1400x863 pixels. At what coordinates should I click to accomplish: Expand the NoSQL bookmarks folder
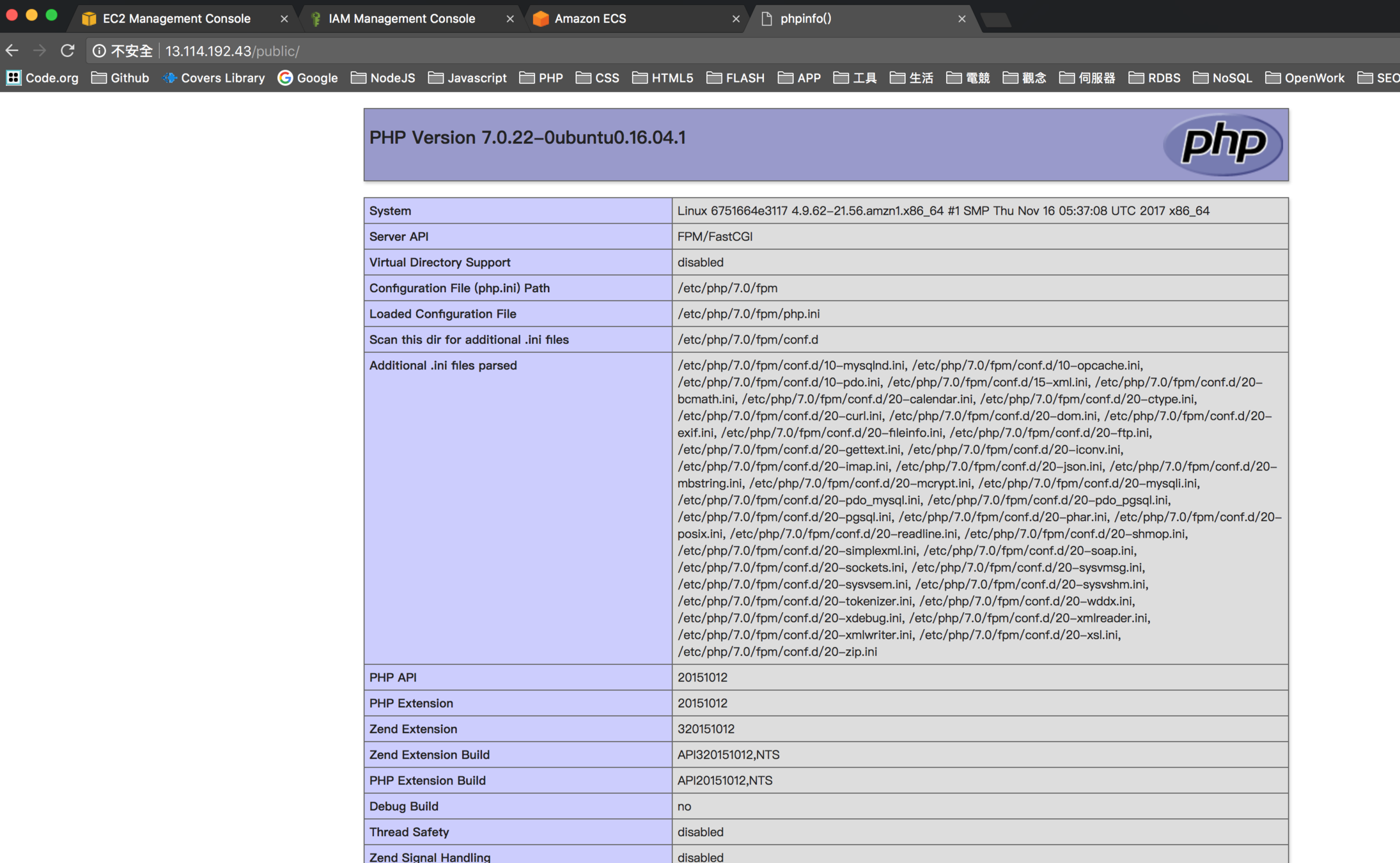click(1223, 78)
